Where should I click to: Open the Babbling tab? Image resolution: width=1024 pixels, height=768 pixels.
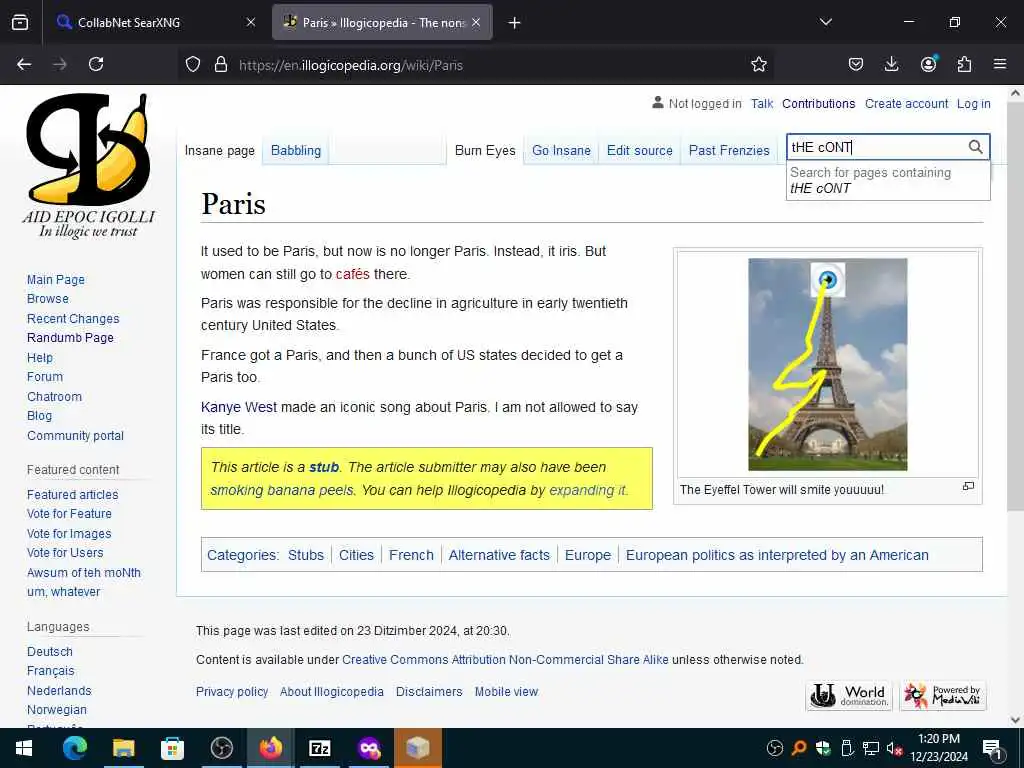(296, 150)
